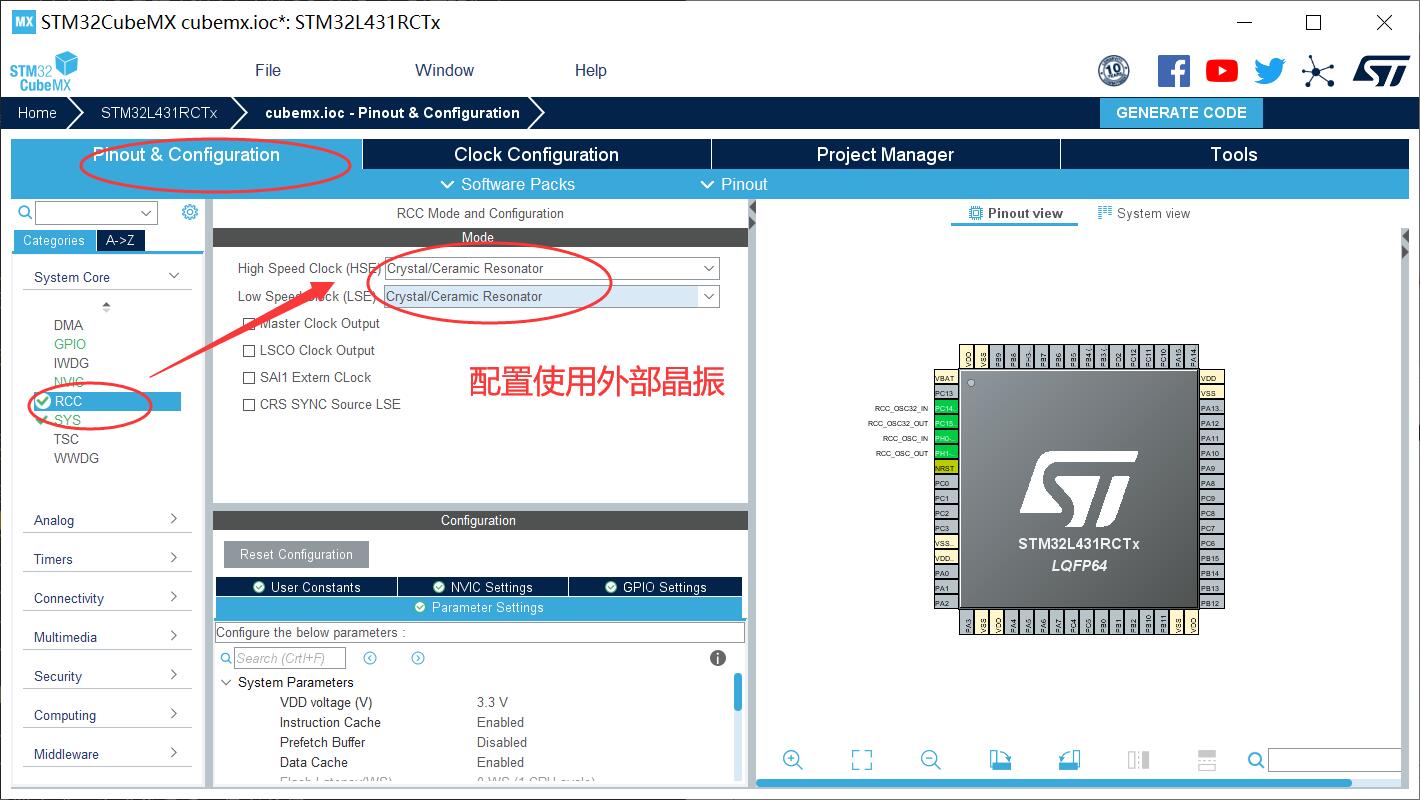Expand the Multimedia category

click(x=174, y=636)
